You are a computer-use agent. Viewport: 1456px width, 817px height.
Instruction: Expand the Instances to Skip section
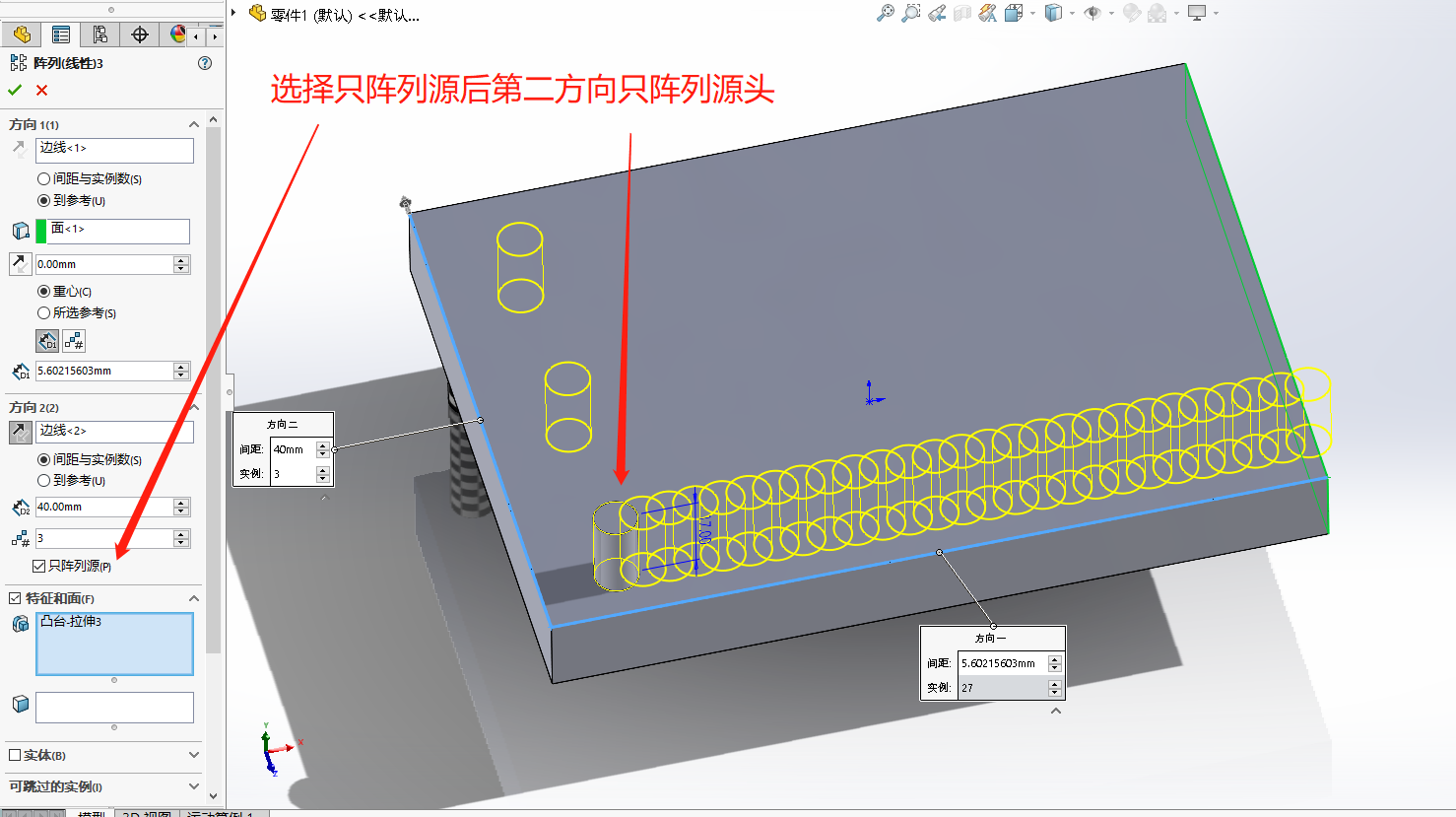(194, 786)
